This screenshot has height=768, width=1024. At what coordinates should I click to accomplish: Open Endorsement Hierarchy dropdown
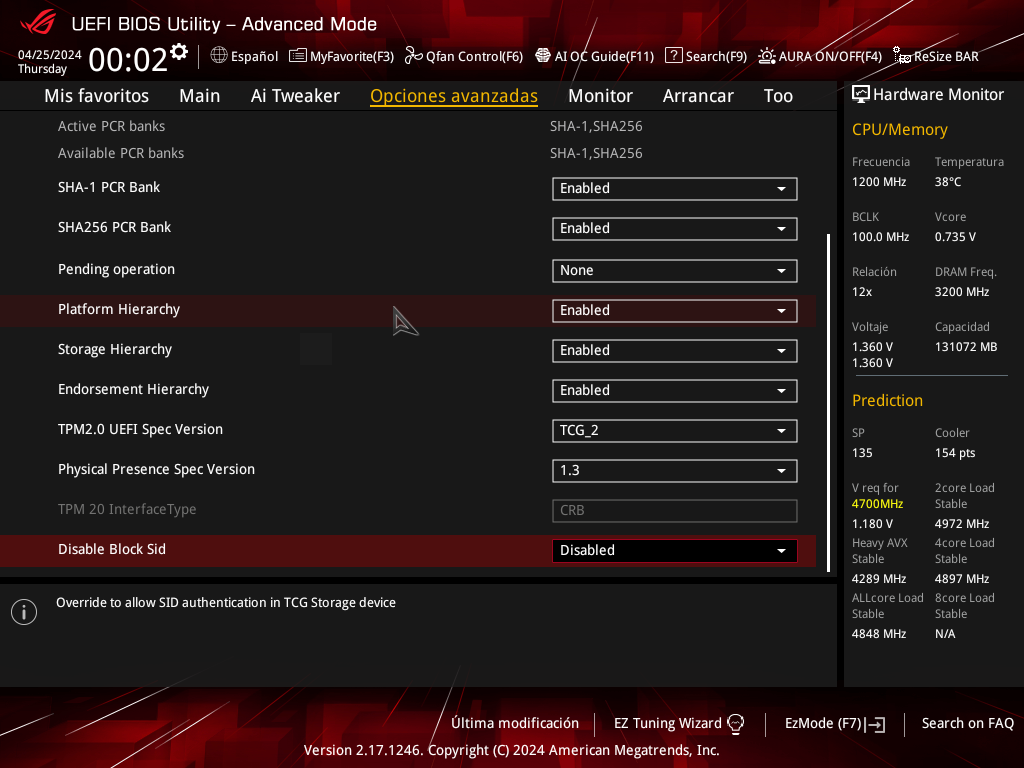pyautogui.click(x=675, y=391)
